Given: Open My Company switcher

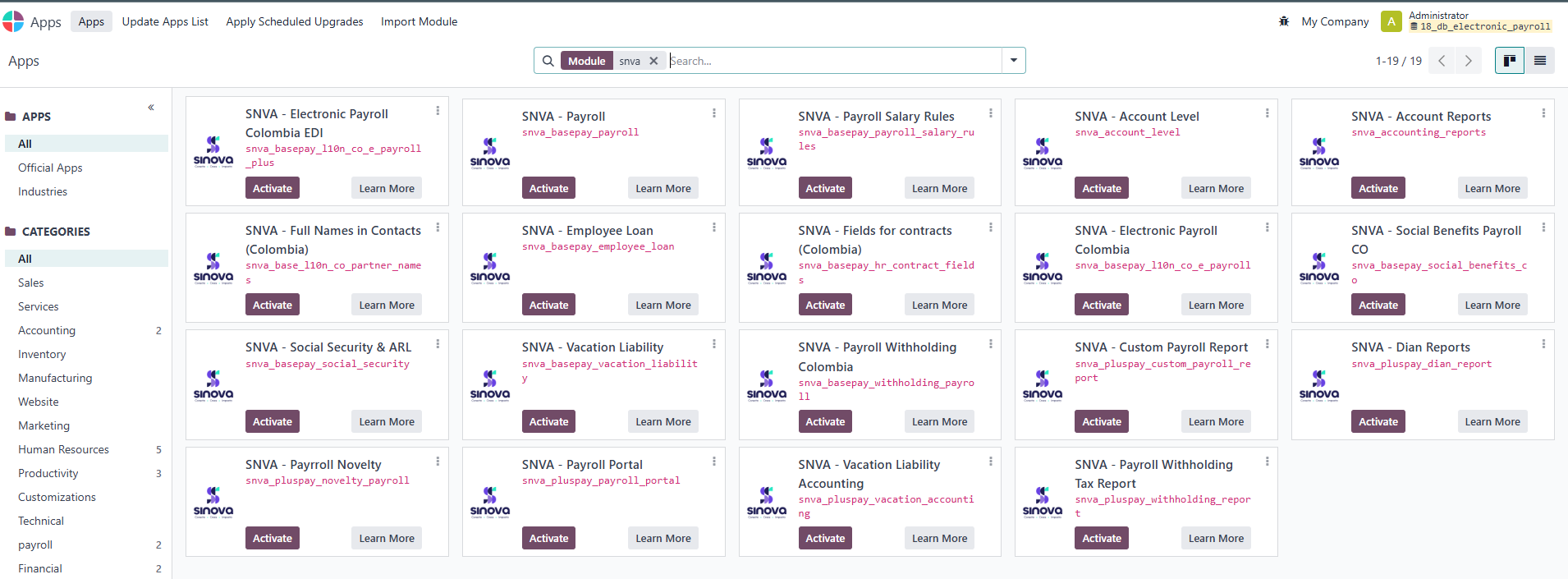Looking at the screenshot, I should 1335,21.
